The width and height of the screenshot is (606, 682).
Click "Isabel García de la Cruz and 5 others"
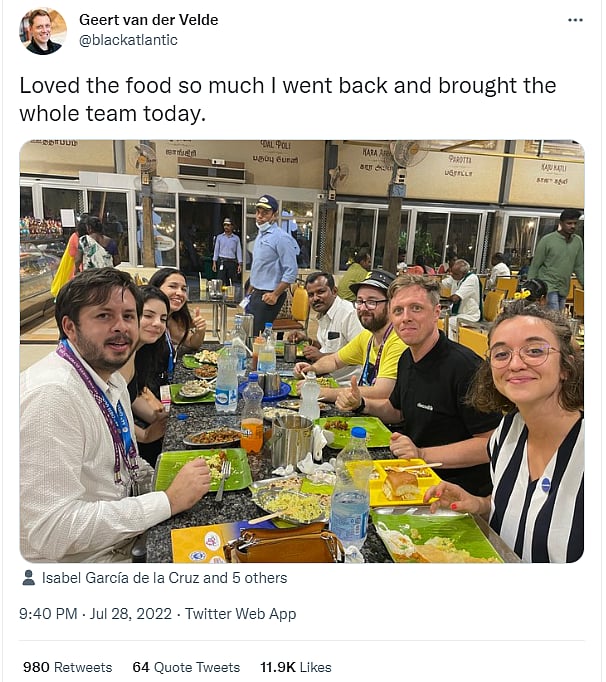point(164,578)
